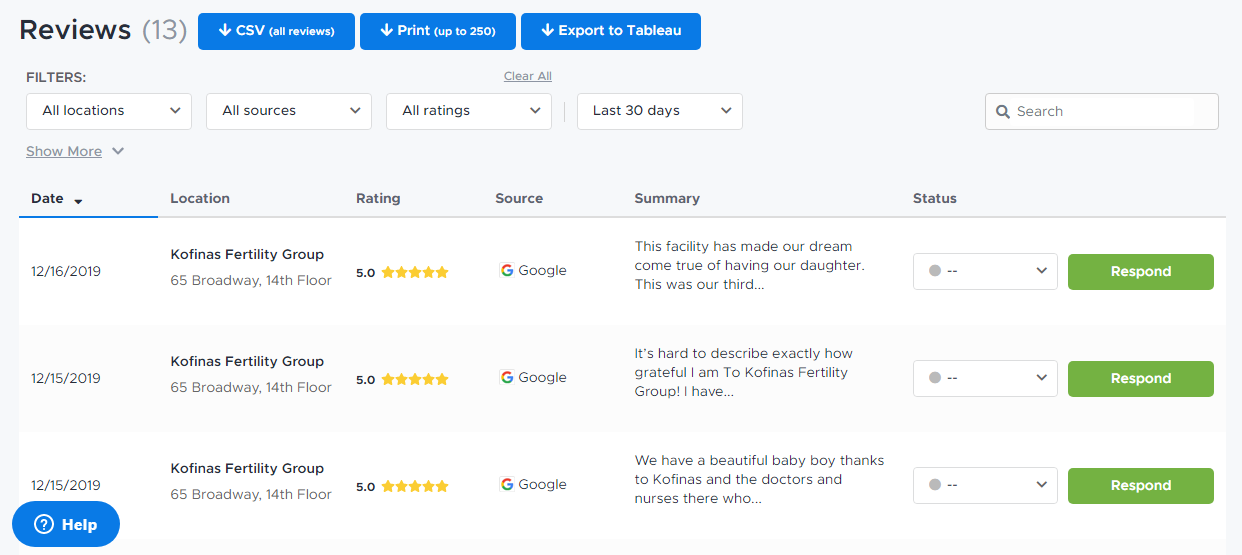Click into the Search reviews field
The height and width of the screenshot is (555, 1242).
click(x=1105, y=112)
